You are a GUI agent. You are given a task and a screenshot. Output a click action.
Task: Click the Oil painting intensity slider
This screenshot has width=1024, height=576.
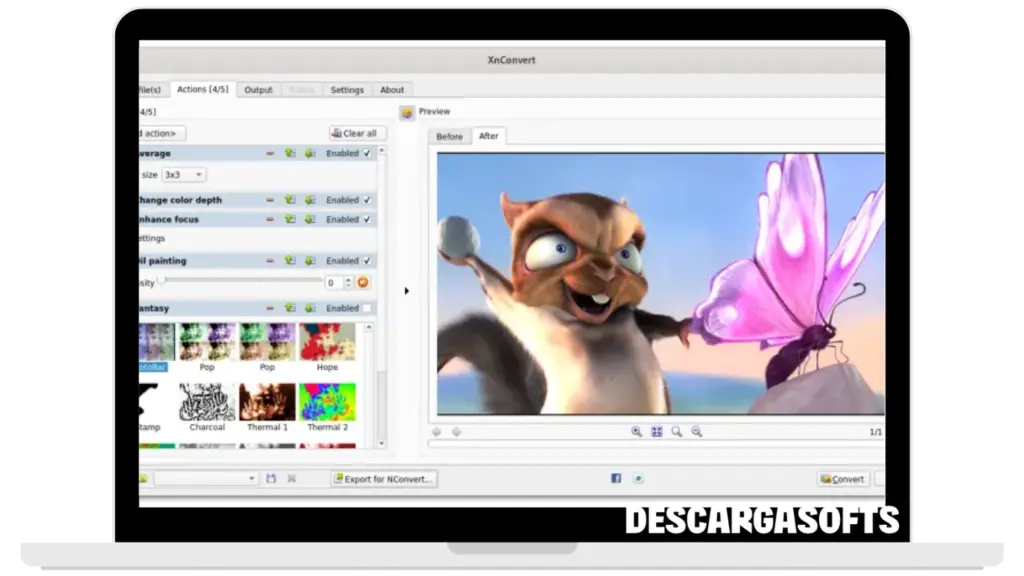(240, 282)
